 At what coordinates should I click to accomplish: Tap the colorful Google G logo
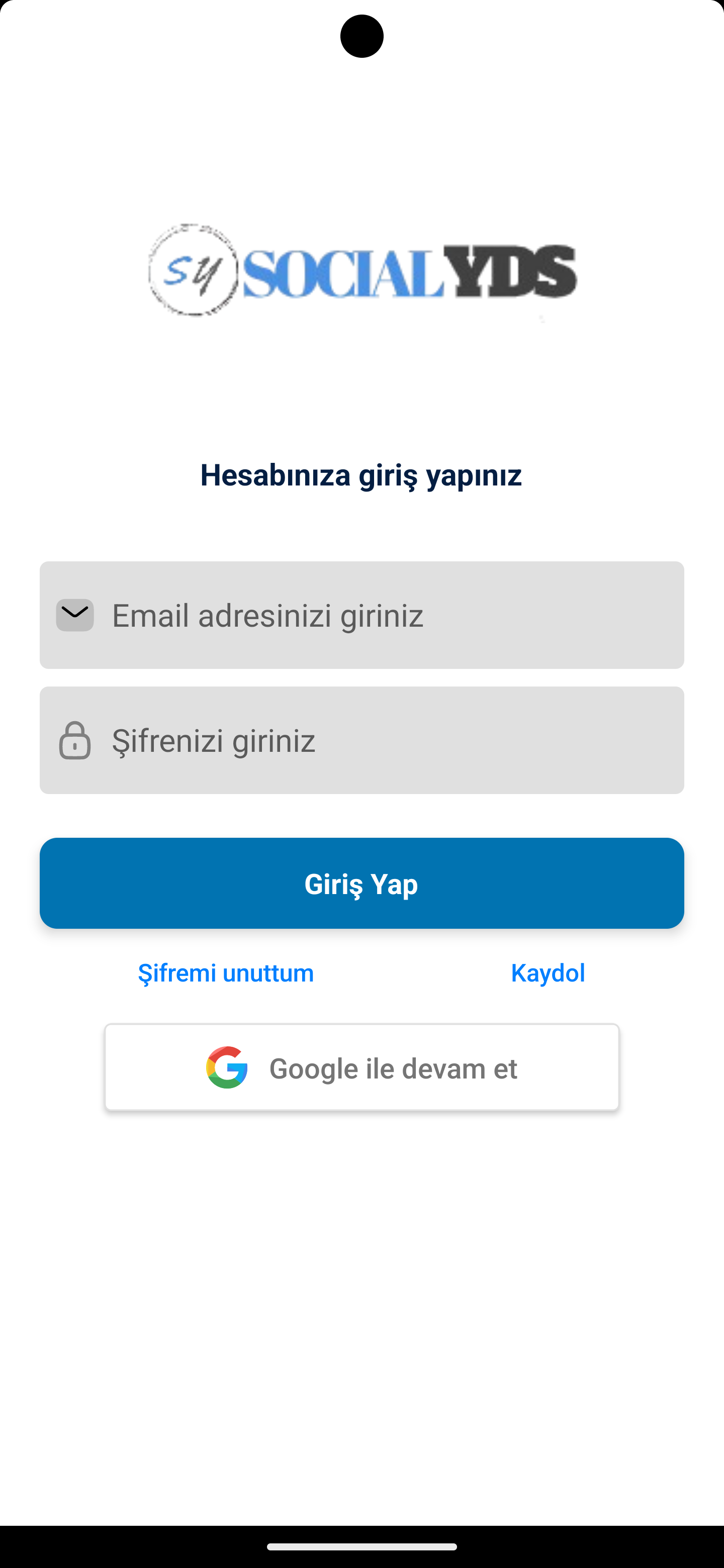(x=227, y=1067)
